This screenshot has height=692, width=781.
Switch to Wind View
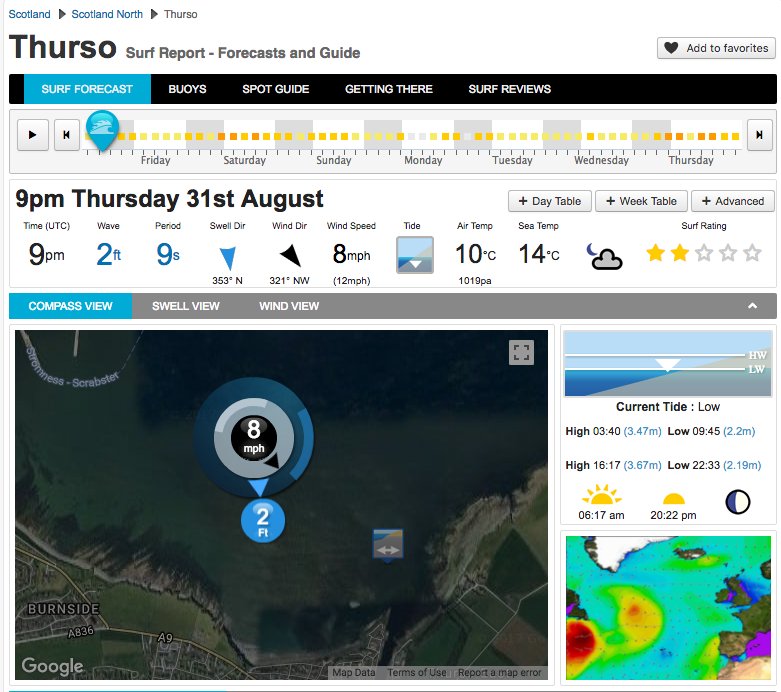click(289, 306)
